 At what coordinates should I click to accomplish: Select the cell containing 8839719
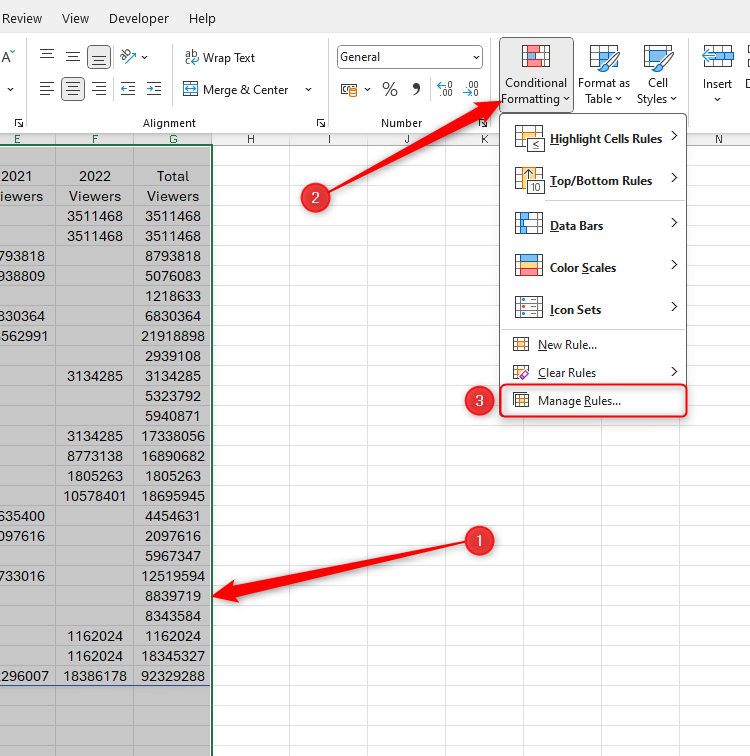tap(173, 596)
